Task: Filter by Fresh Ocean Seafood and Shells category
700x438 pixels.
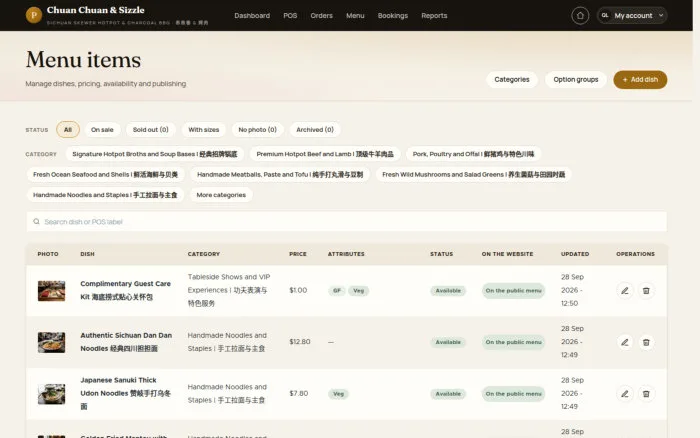Action: point(105,175)
